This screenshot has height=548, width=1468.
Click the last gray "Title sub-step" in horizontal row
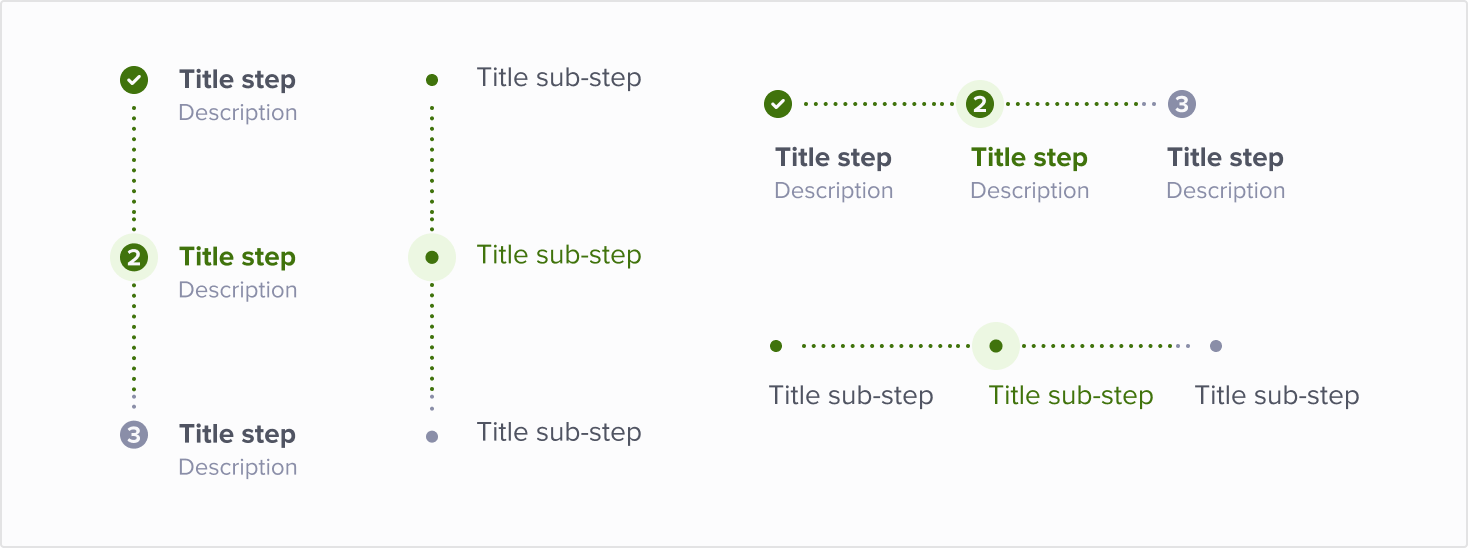click(1277, 396)
